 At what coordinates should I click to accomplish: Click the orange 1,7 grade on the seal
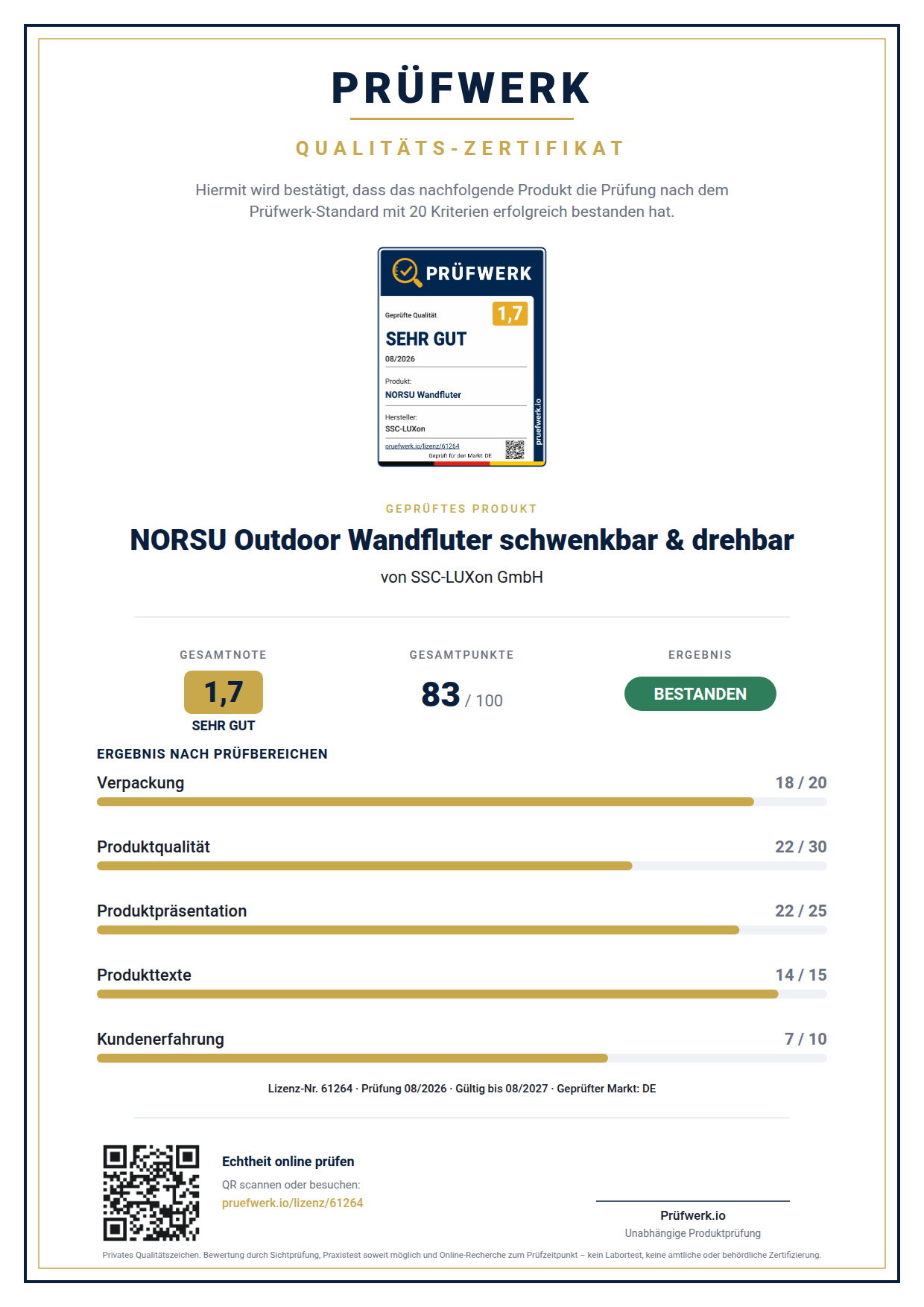click(510, 314)
